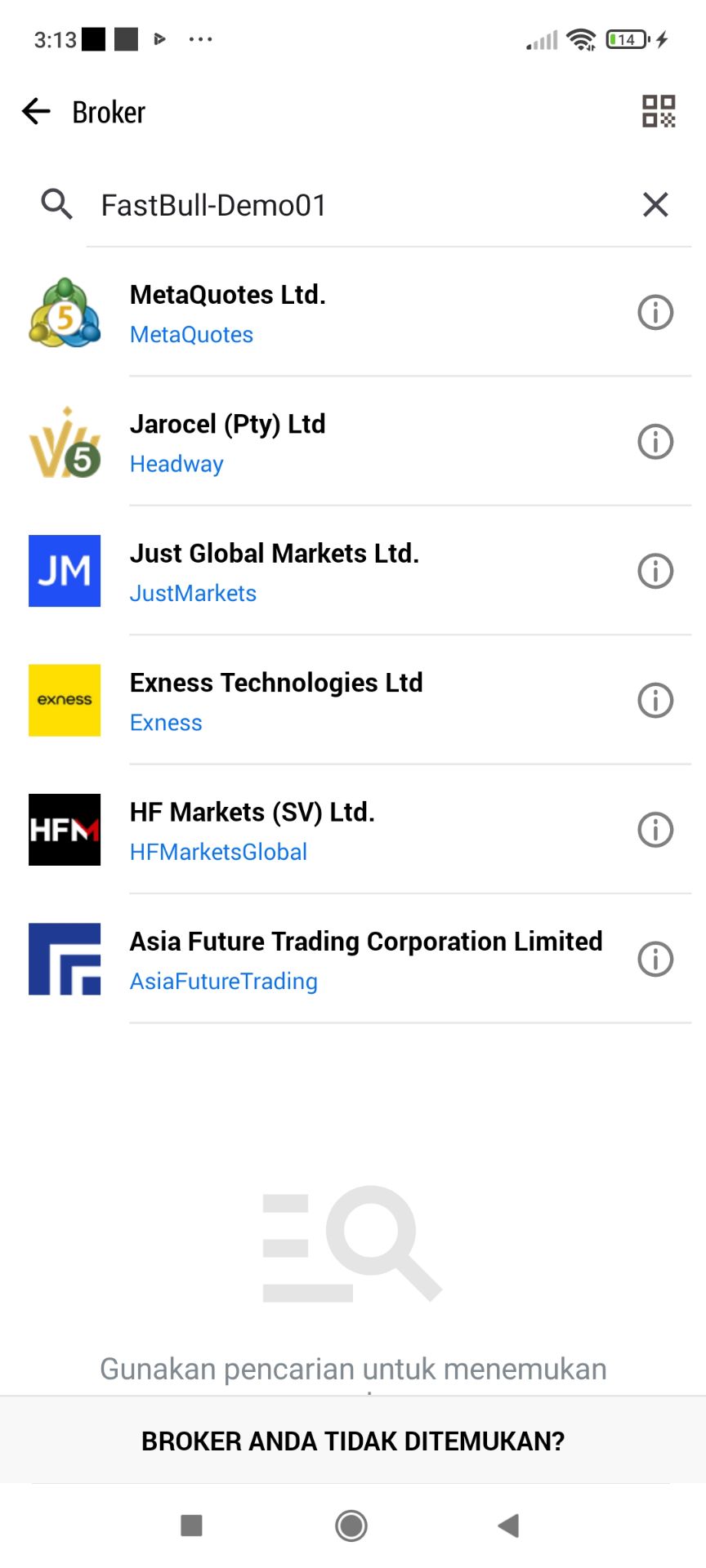Viewport: 706px width, 1568px height.
Task: Tap the JM JustMarkets logo
Action: coord(65,571)
